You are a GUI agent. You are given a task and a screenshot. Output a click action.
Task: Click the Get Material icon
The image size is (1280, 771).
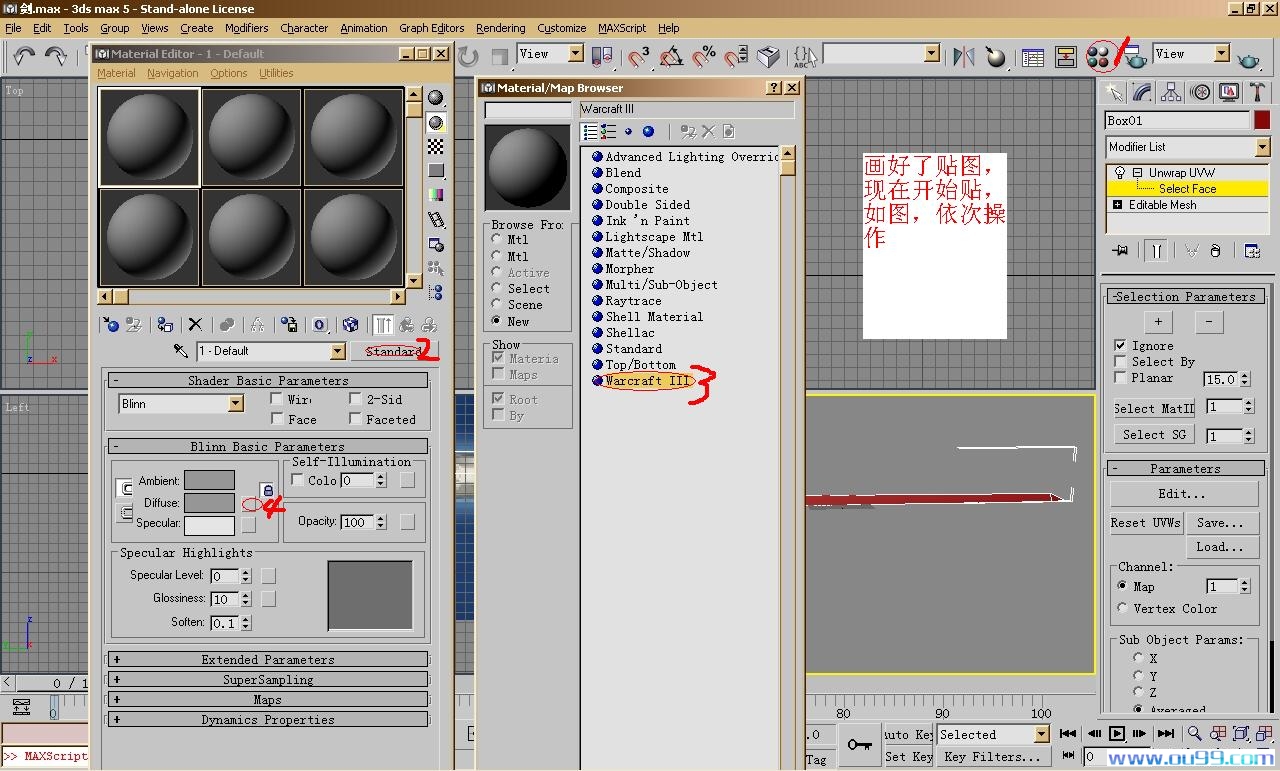(x=111, y=325)
